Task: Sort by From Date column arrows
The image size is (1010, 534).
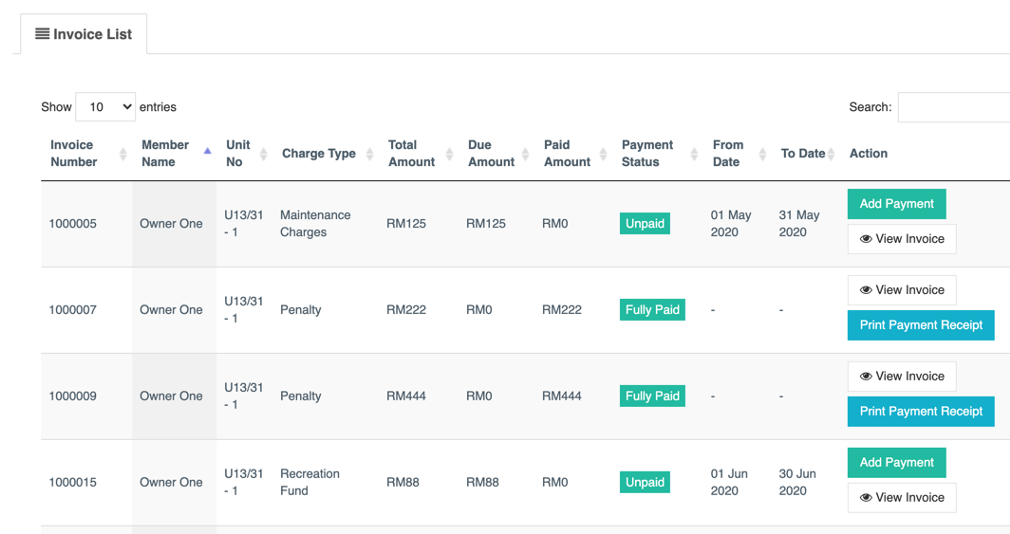Action: click(x=763, y=154)
